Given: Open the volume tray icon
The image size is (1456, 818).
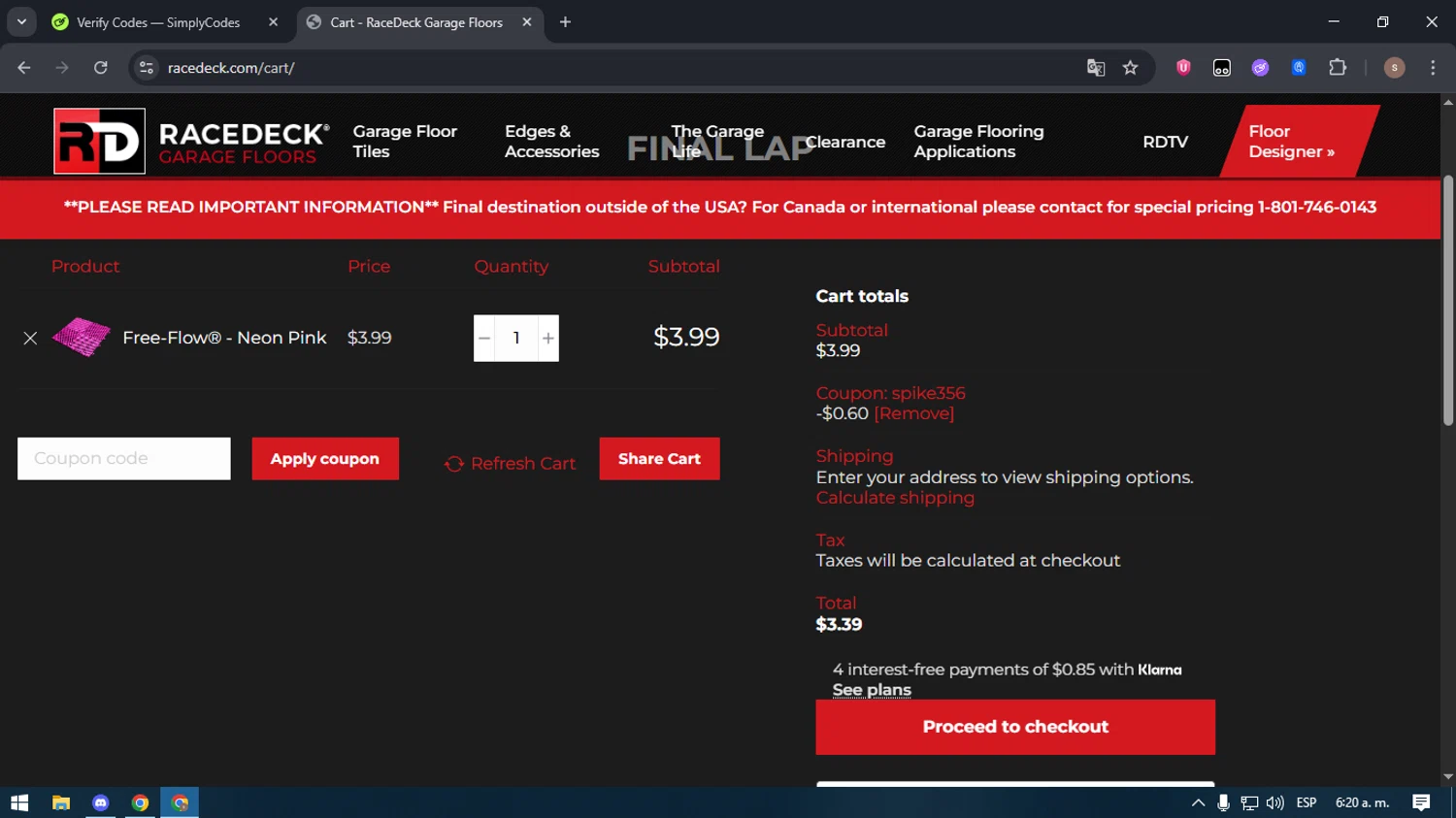Looking at the screenshot, I should coord(1274,802).
